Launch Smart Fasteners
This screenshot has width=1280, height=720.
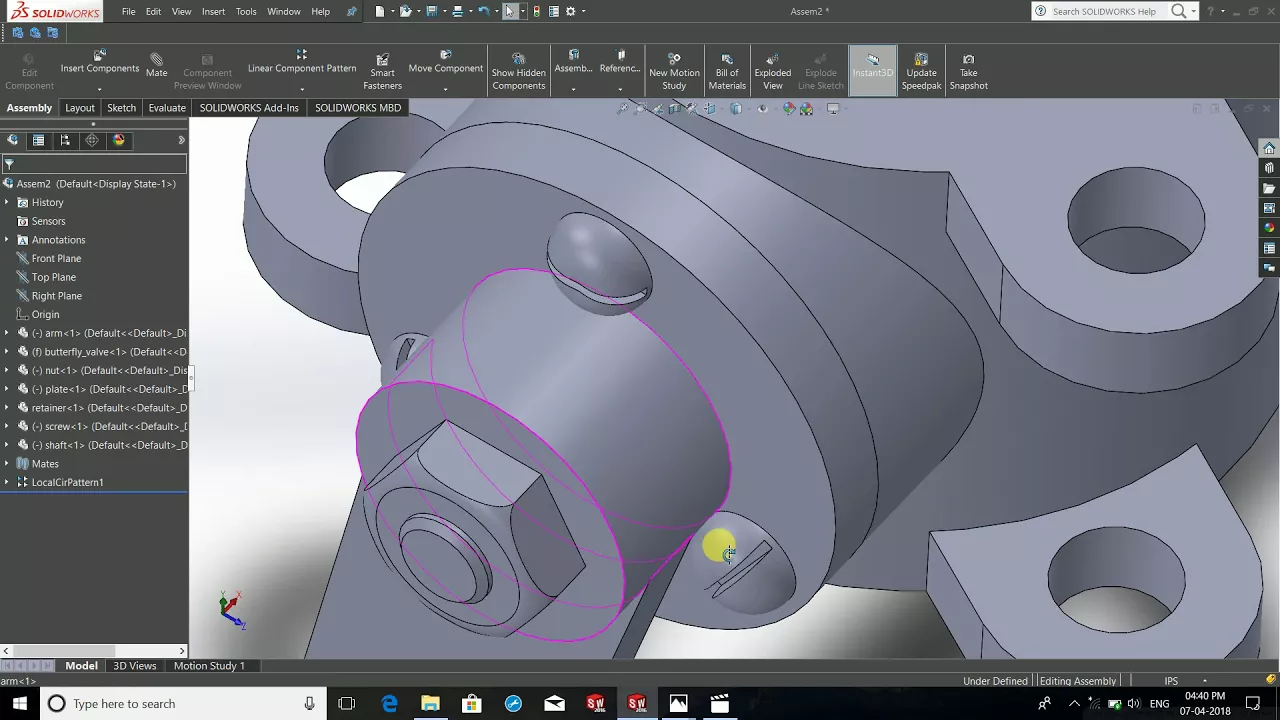tap(382, 72)
